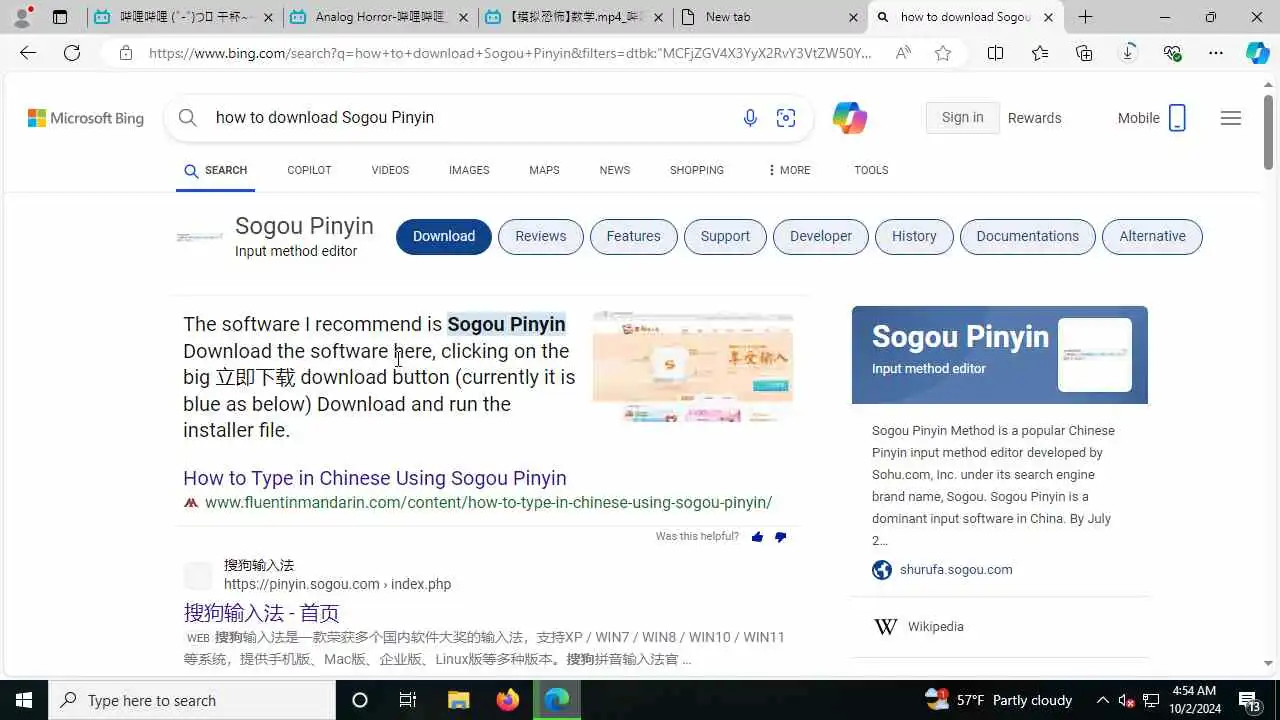Screen dimensions: 1280x720
Task: Click the Mobile phone icon
Action: point(1177,118)
